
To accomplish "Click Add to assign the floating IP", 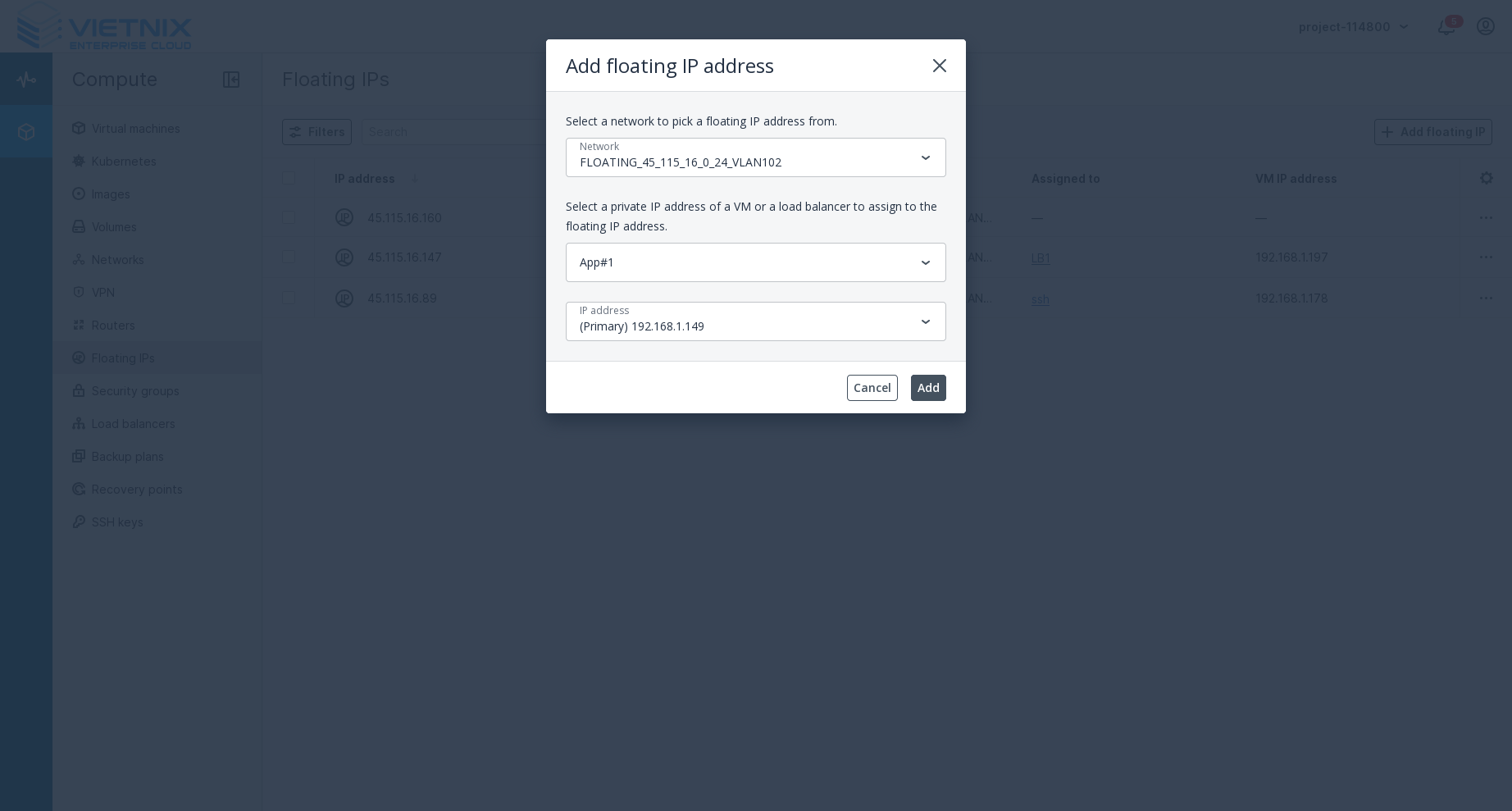I will click(x=928, y=388).
